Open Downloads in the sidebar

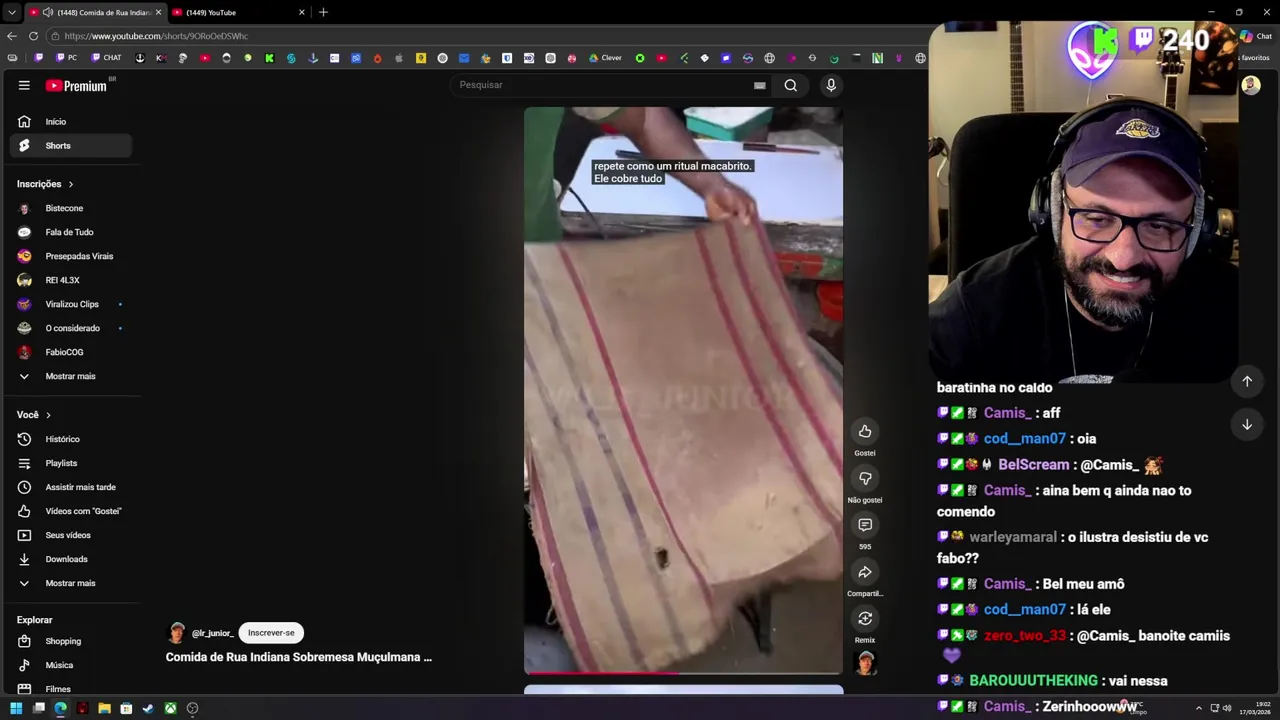click(70, 559)
